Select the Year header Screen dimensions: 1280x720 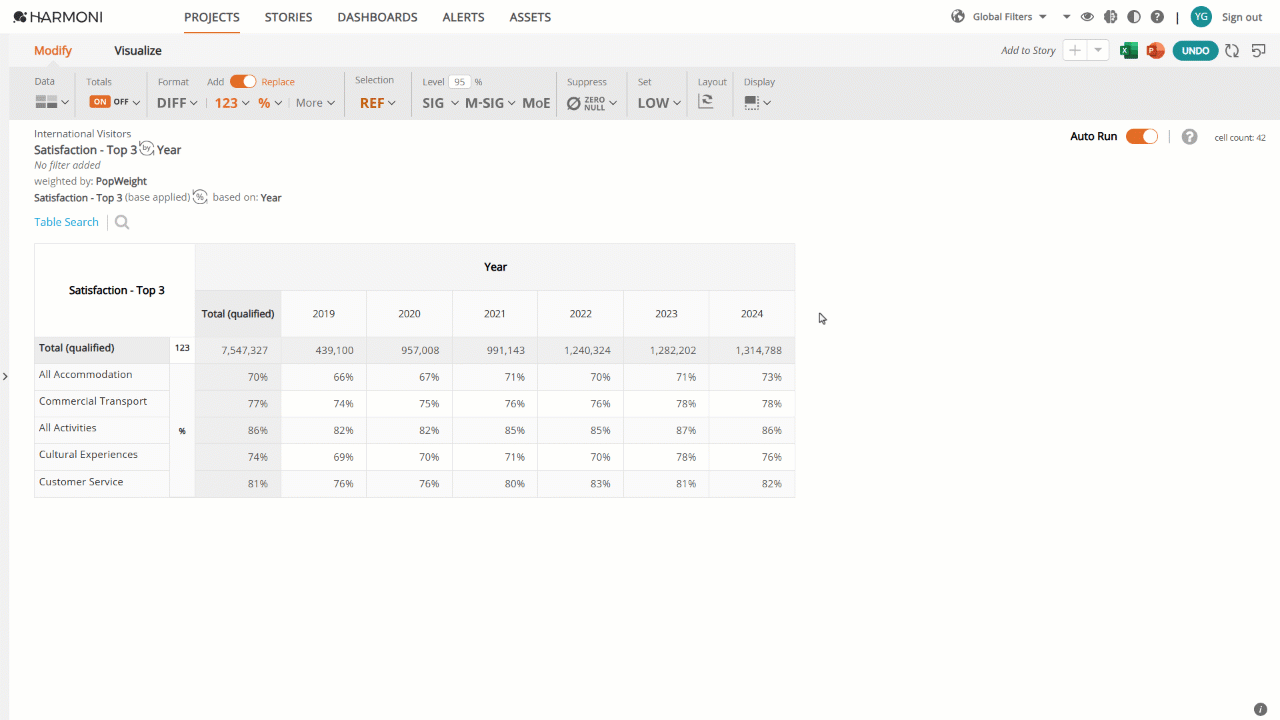tap(495, 267)
